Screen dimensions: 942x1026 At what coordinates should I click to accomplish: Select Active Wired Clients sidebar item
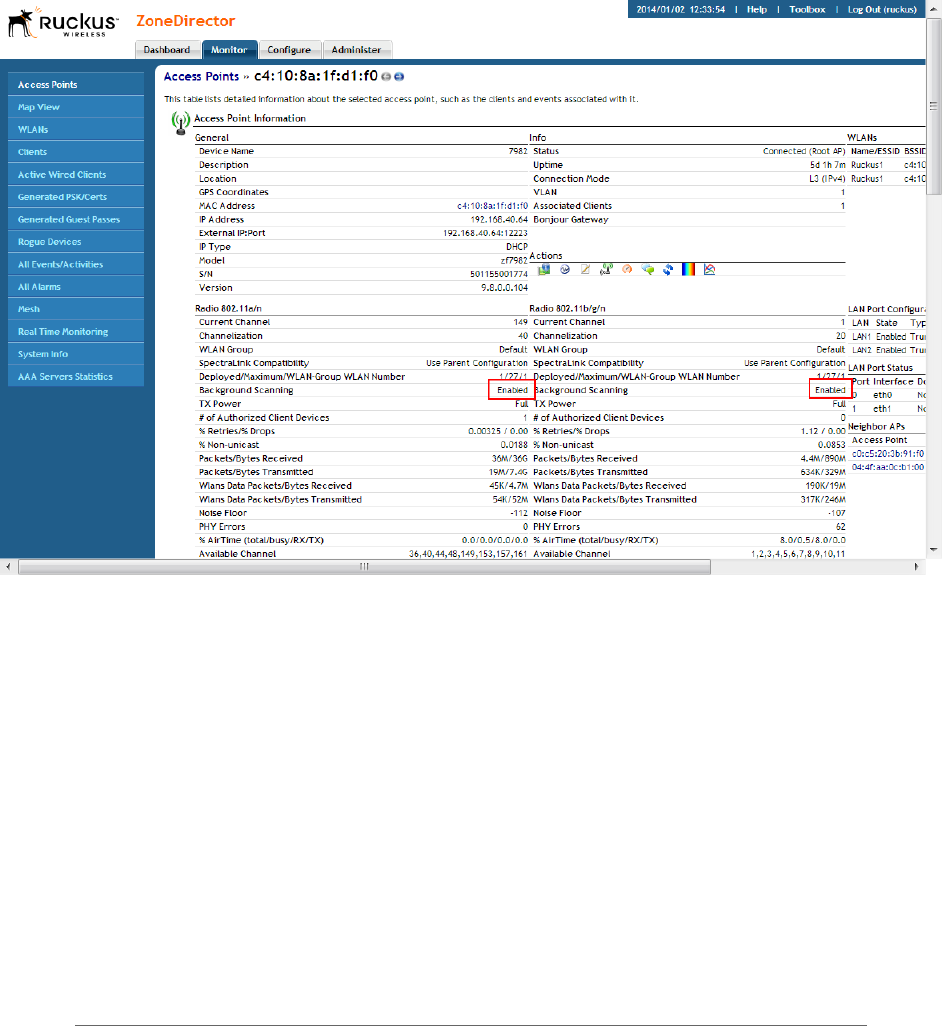click(76, 175)
